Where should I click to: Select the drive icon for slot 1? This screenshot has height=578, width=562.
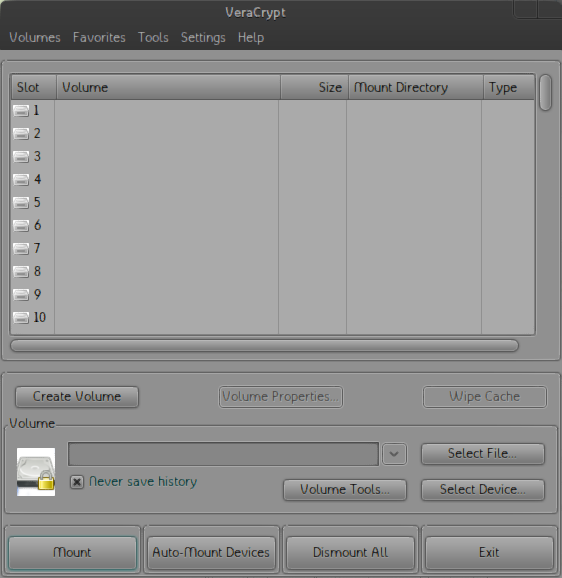[21, 111]
